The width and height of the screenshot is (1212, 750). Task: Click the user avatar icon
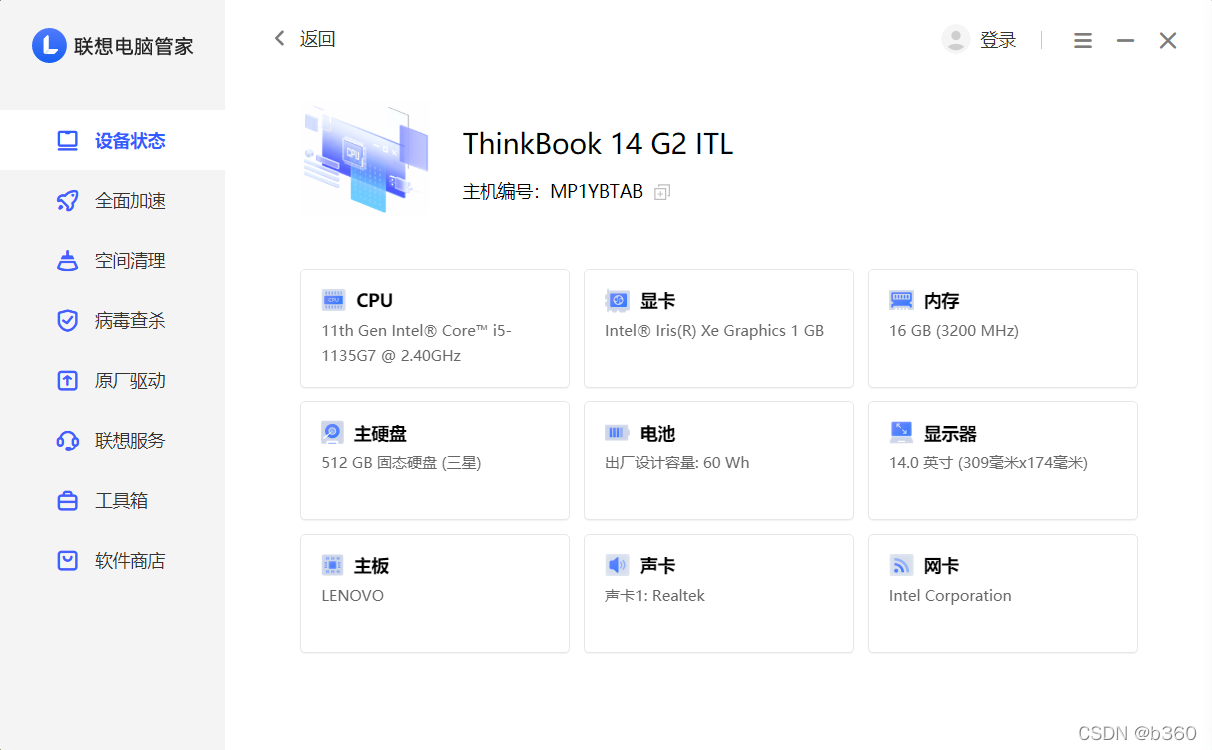tap(955, 39)
